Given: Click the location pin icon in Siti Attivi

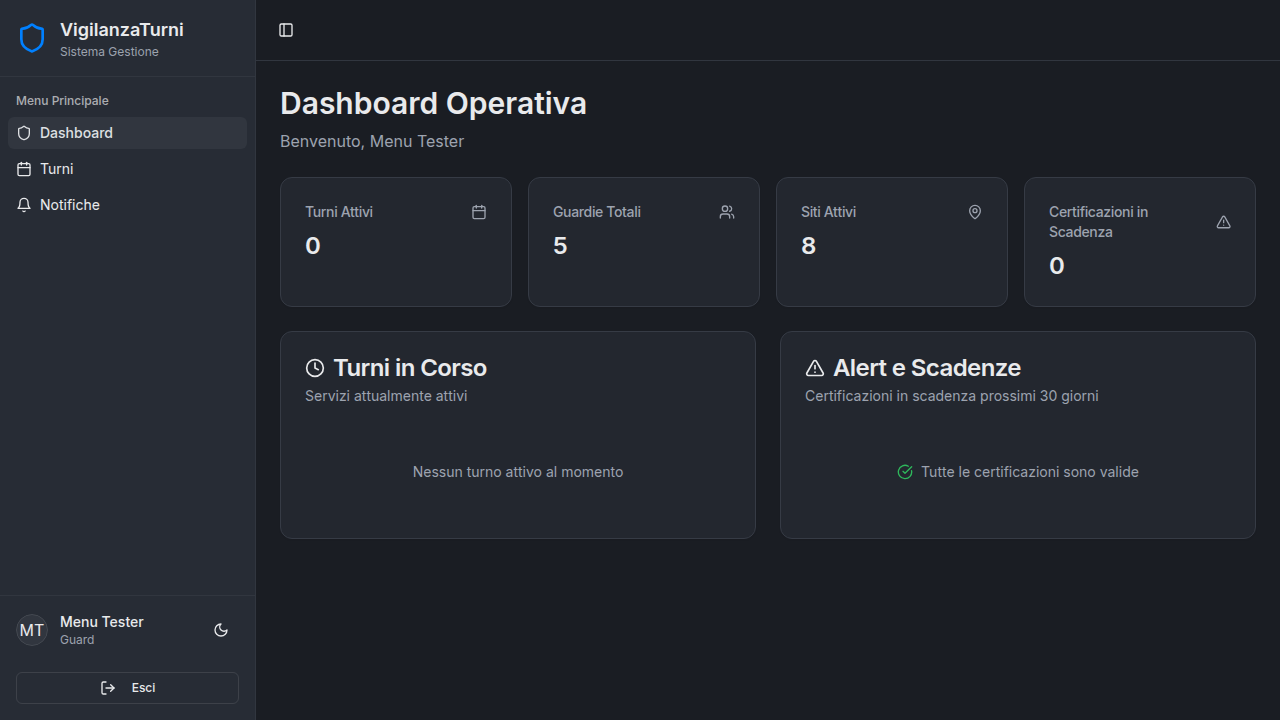Looking at the screenshot, I should point(975,212).
